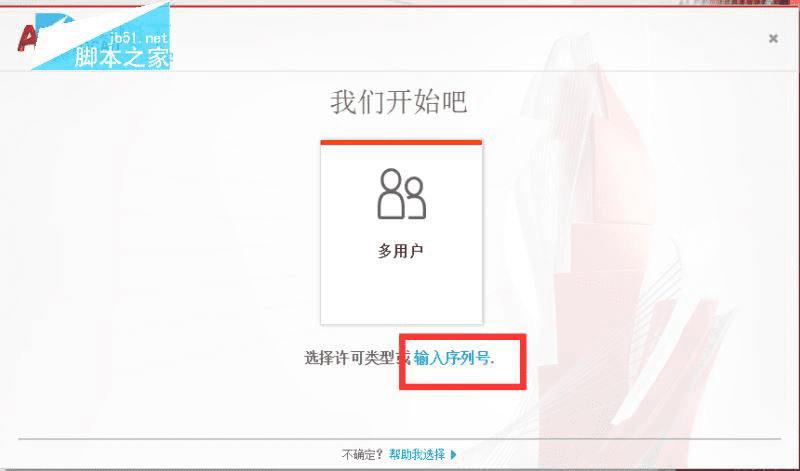Image resolution: width=800 pixels, height=471 pixels.
Task: Click the multi-user people icon
Action: (x=402, y=194)
